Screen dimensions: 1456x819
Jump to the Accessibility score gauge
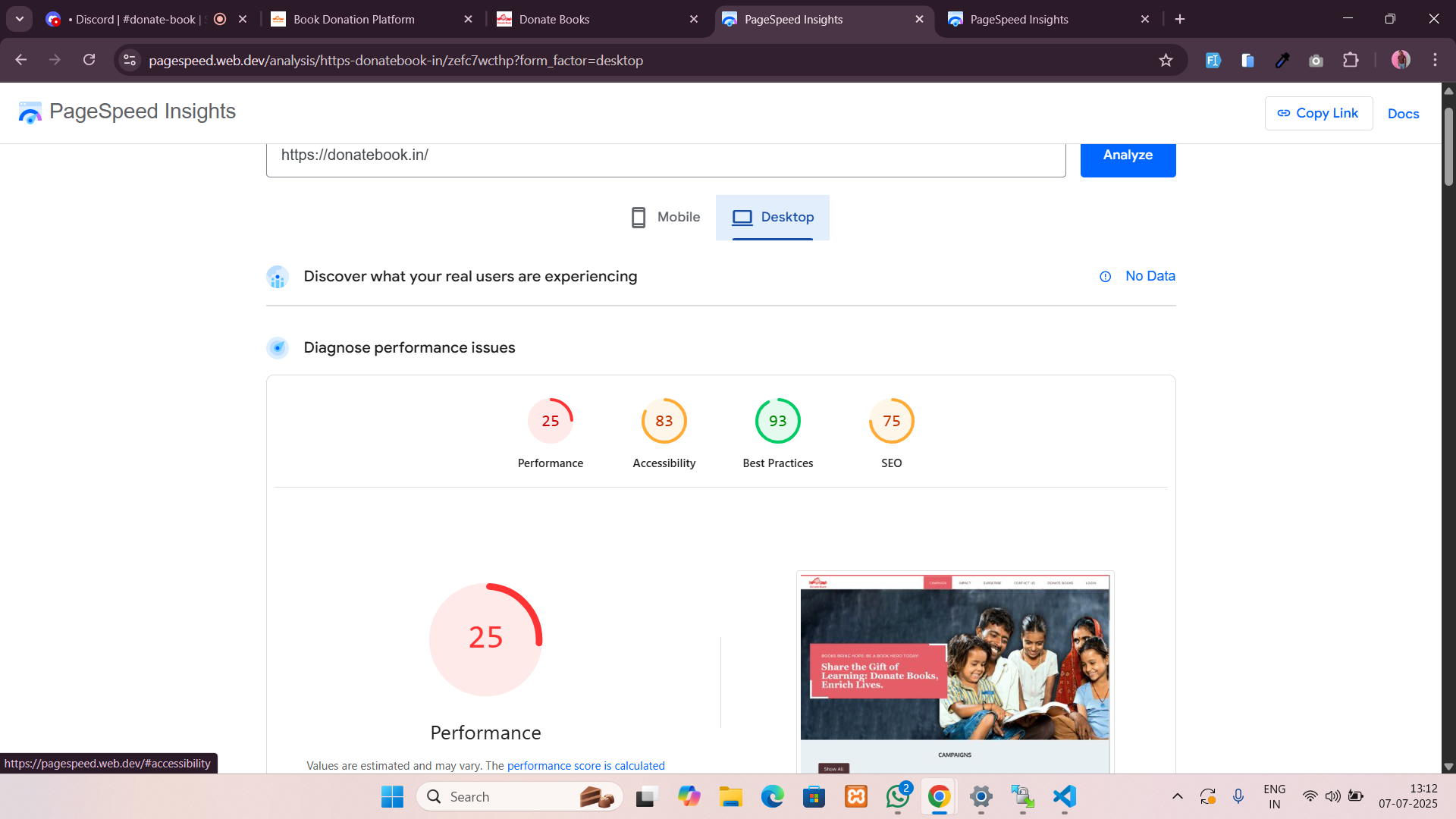pos(664,422)
